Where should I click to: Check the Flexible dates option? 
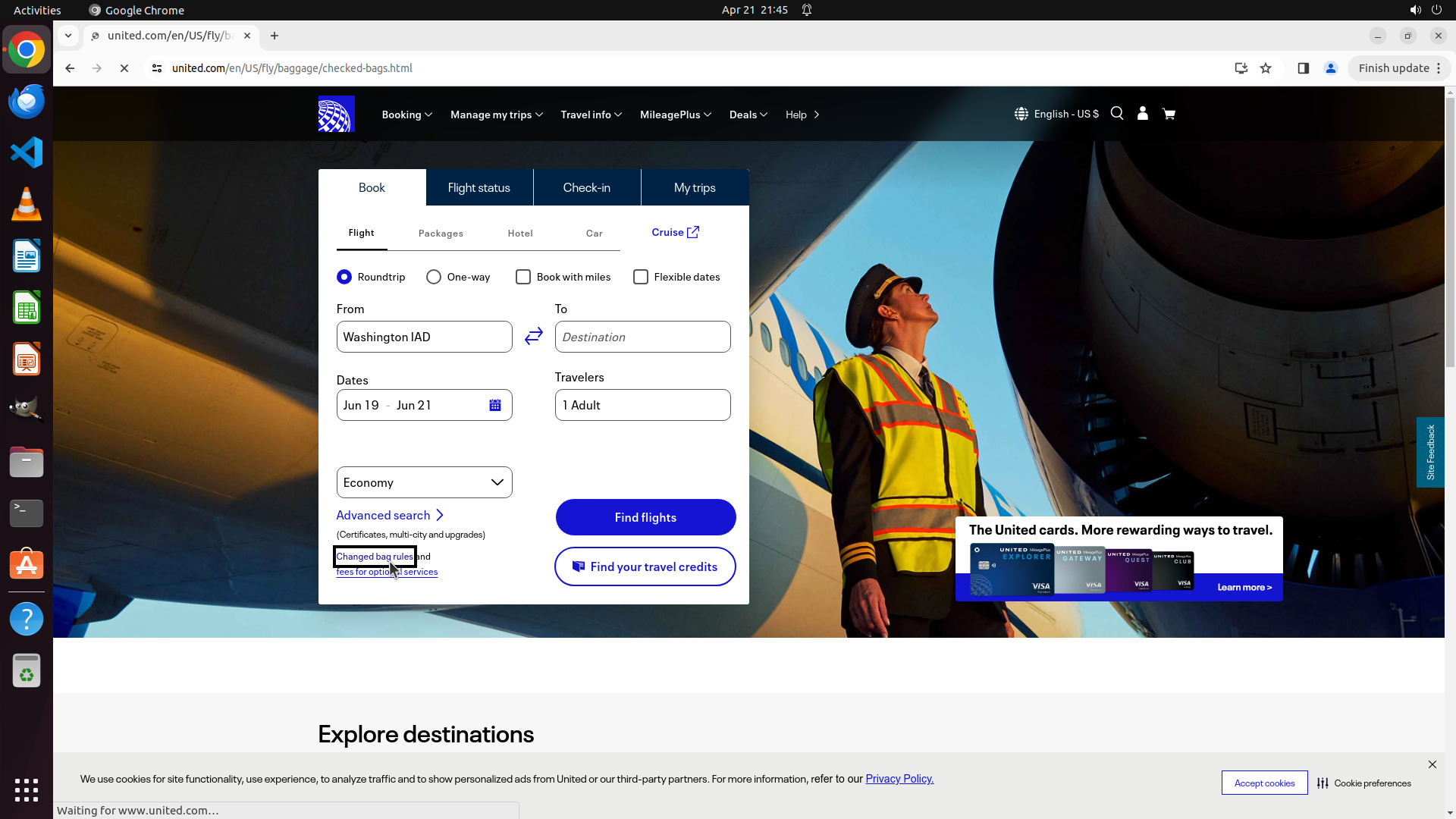coord(641,277)
